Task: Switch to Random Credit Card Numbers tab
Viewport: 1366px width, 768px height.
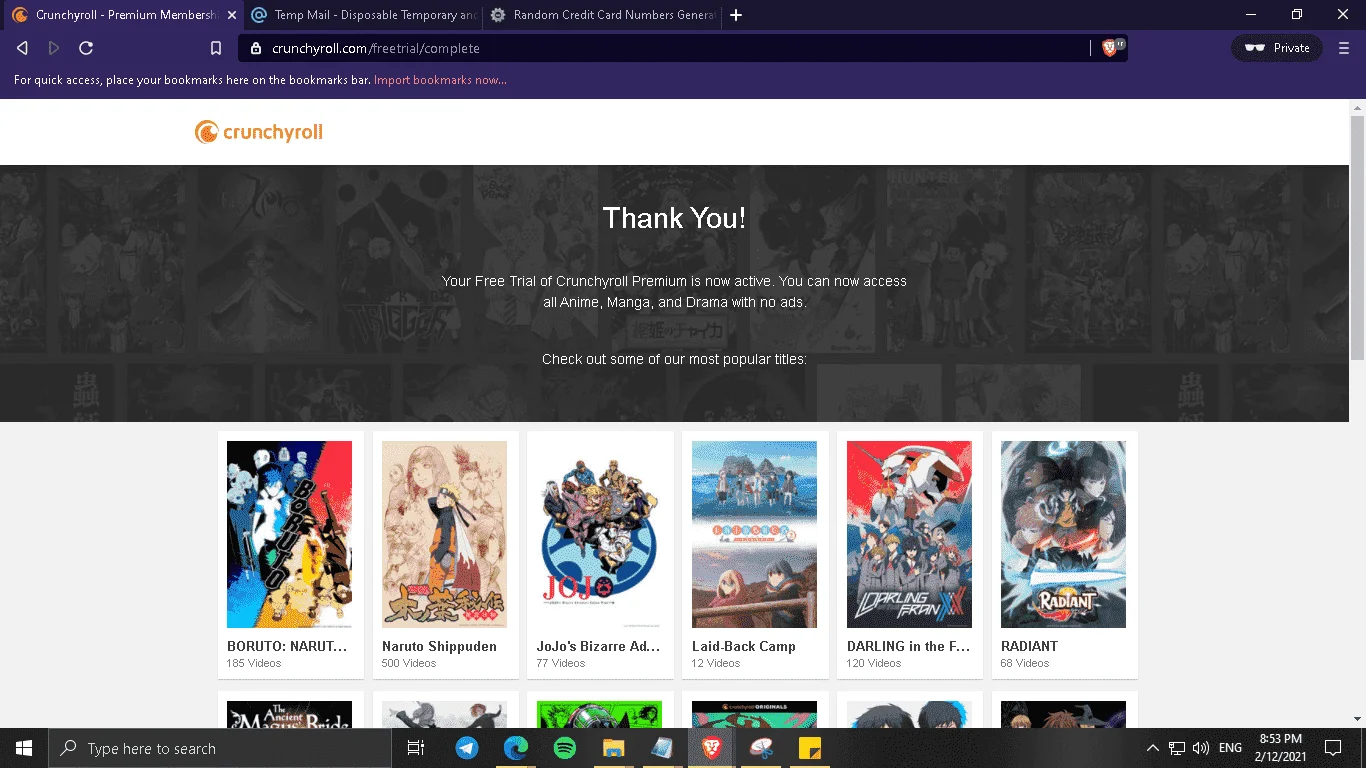Action: [603, 15]
